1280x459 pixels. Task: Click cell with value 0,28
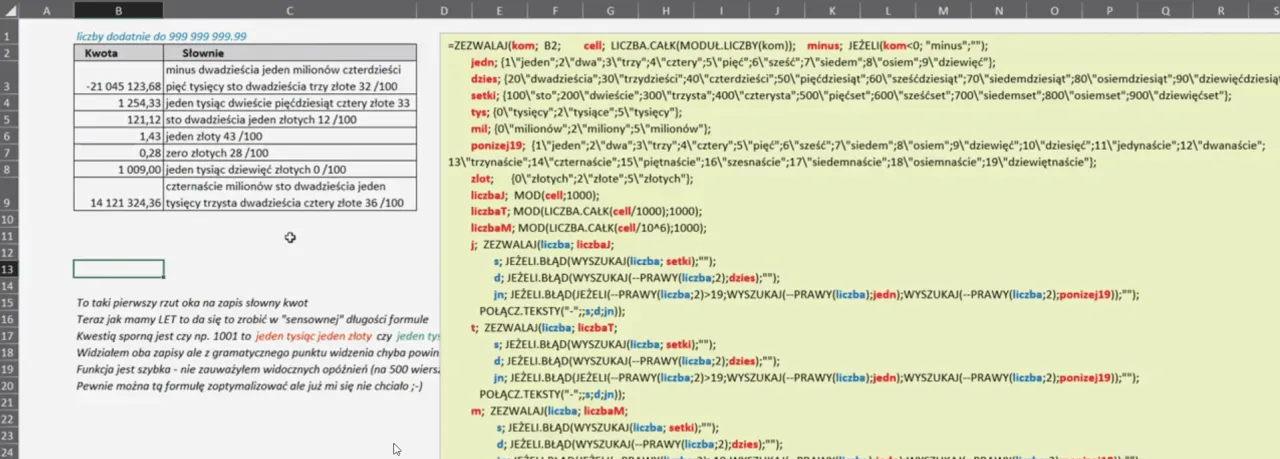(118, 152)
